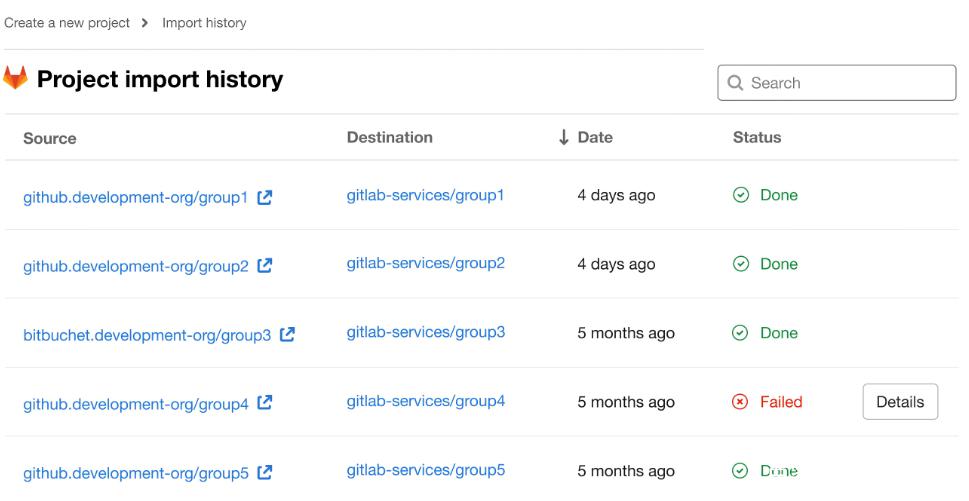This screenshot has width=969, height=501.
Task: Click the GitLab fox logo icon
Action: (x=15, y=78)
